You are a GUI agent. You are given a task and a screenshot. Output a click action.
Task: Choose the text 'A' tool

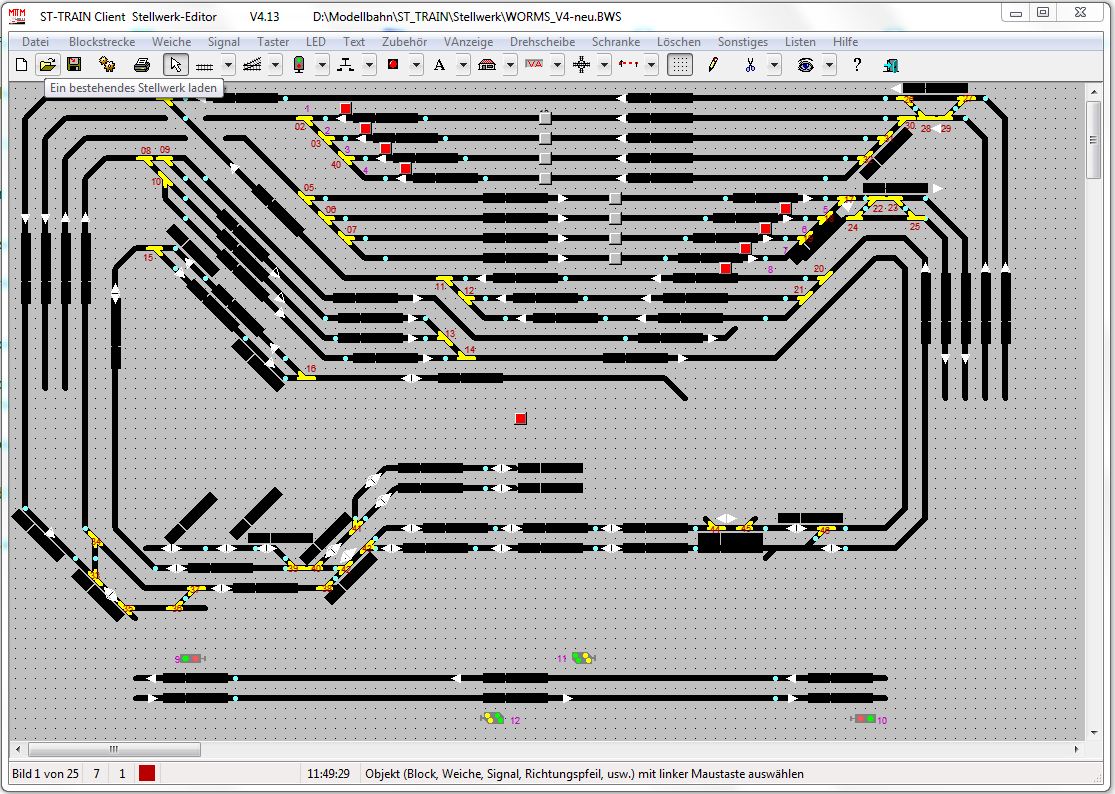[439, 65]
